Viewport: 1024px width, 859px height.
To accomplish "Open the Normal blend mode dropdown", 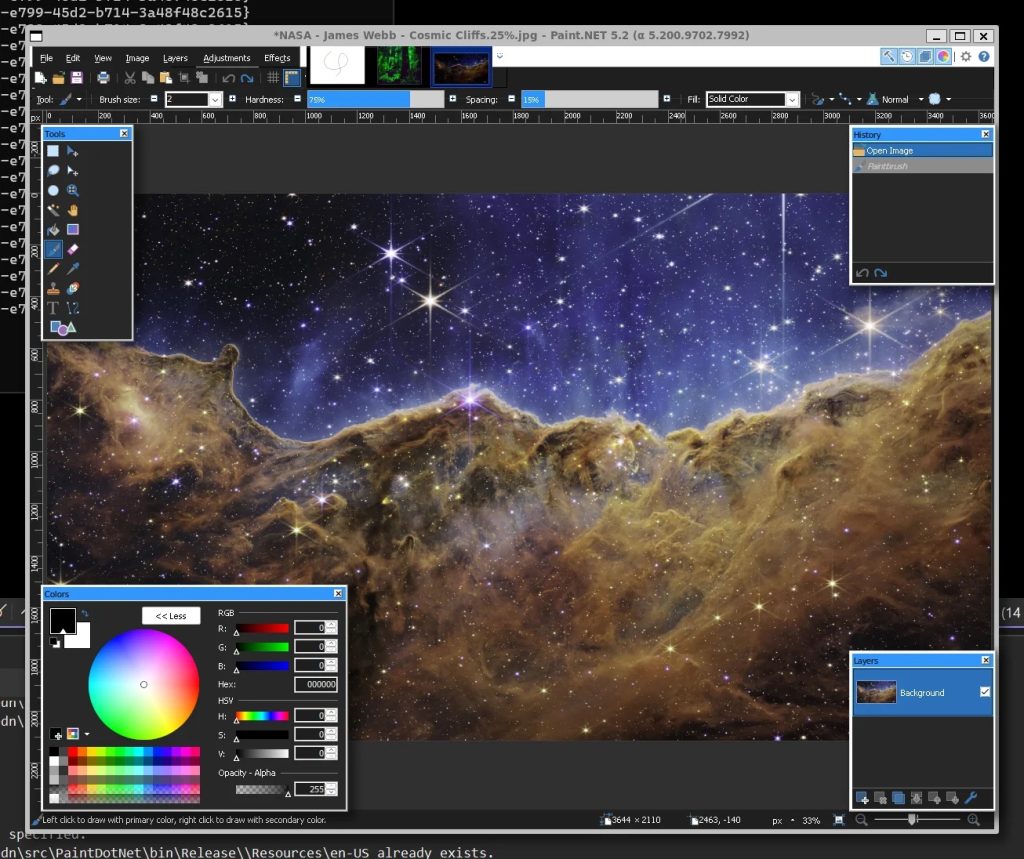I will tap(921, 99).
